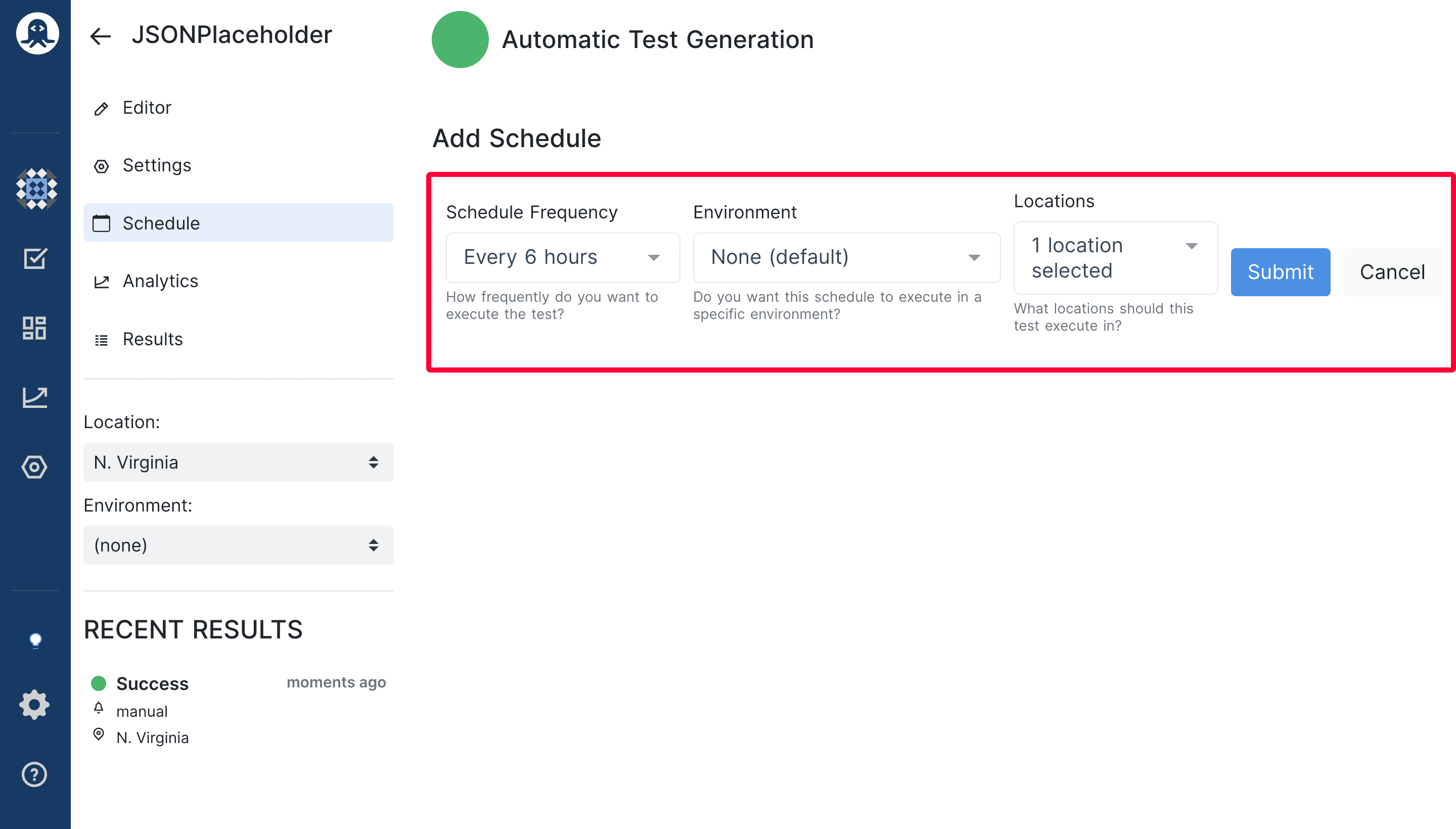This screenshot has width=1456, height=829.
Task: Open the Location select showing N. Virginia
Action: (239, 462)
